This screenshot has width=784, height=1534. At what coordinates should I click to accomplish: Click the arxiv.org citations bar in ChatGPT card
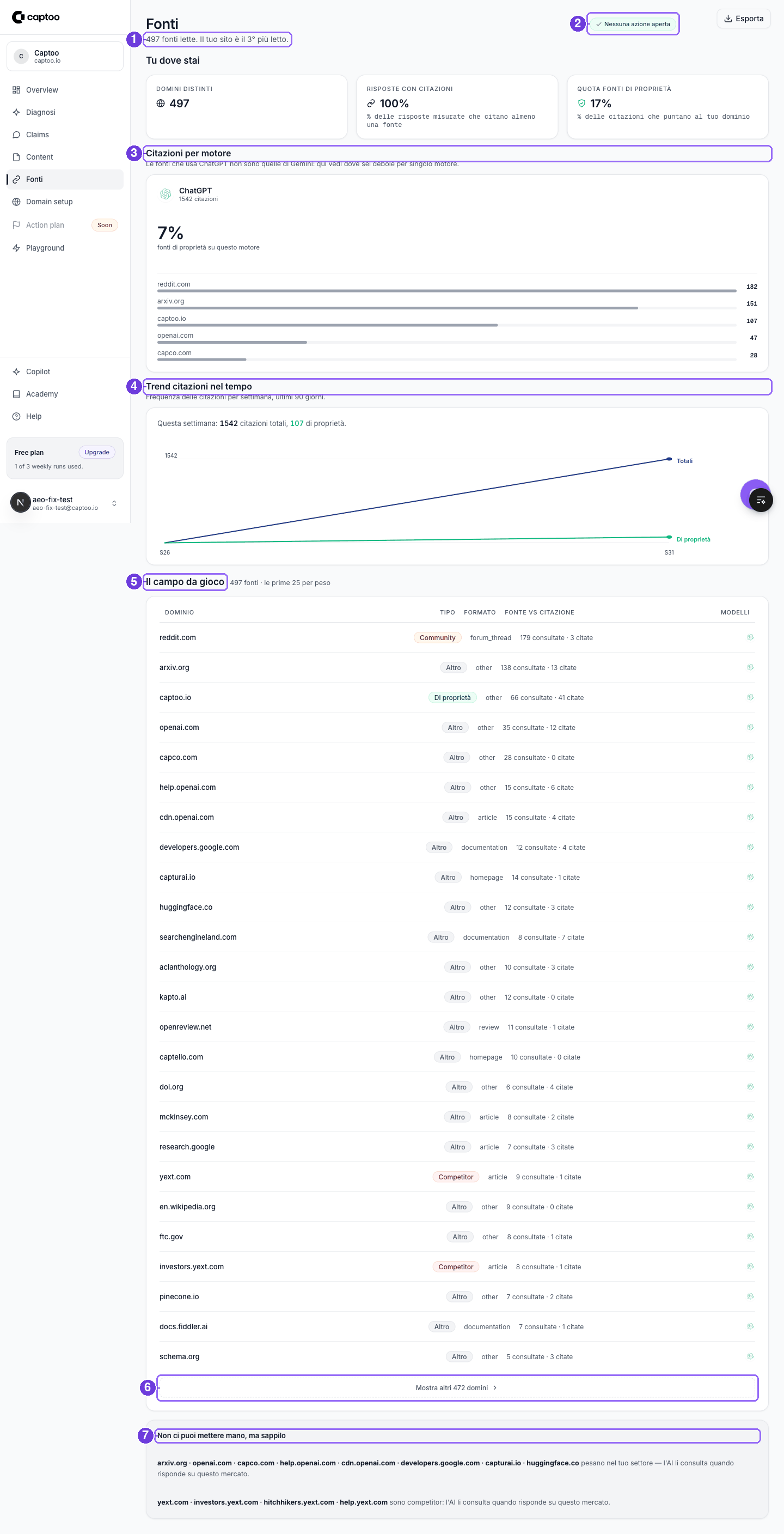pyautogui.click(x=446, y=308)
